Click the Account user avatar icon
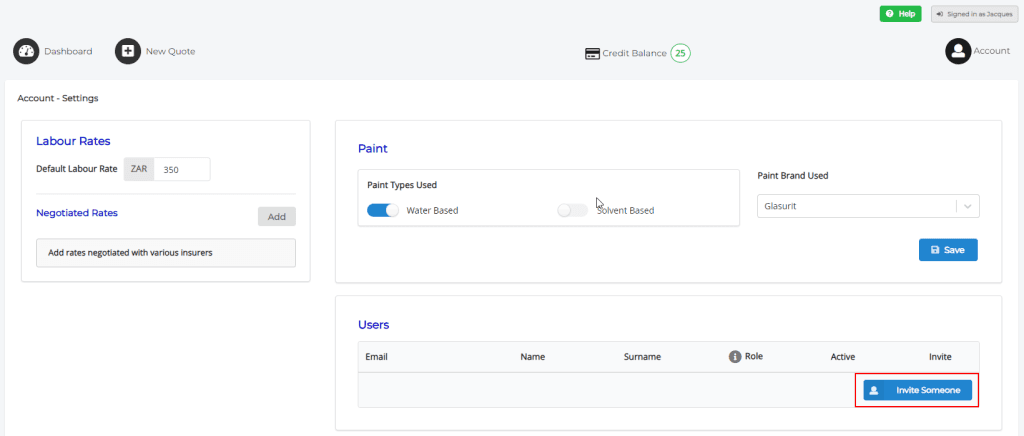This screenshot has width=1024, height=436. 958,51
